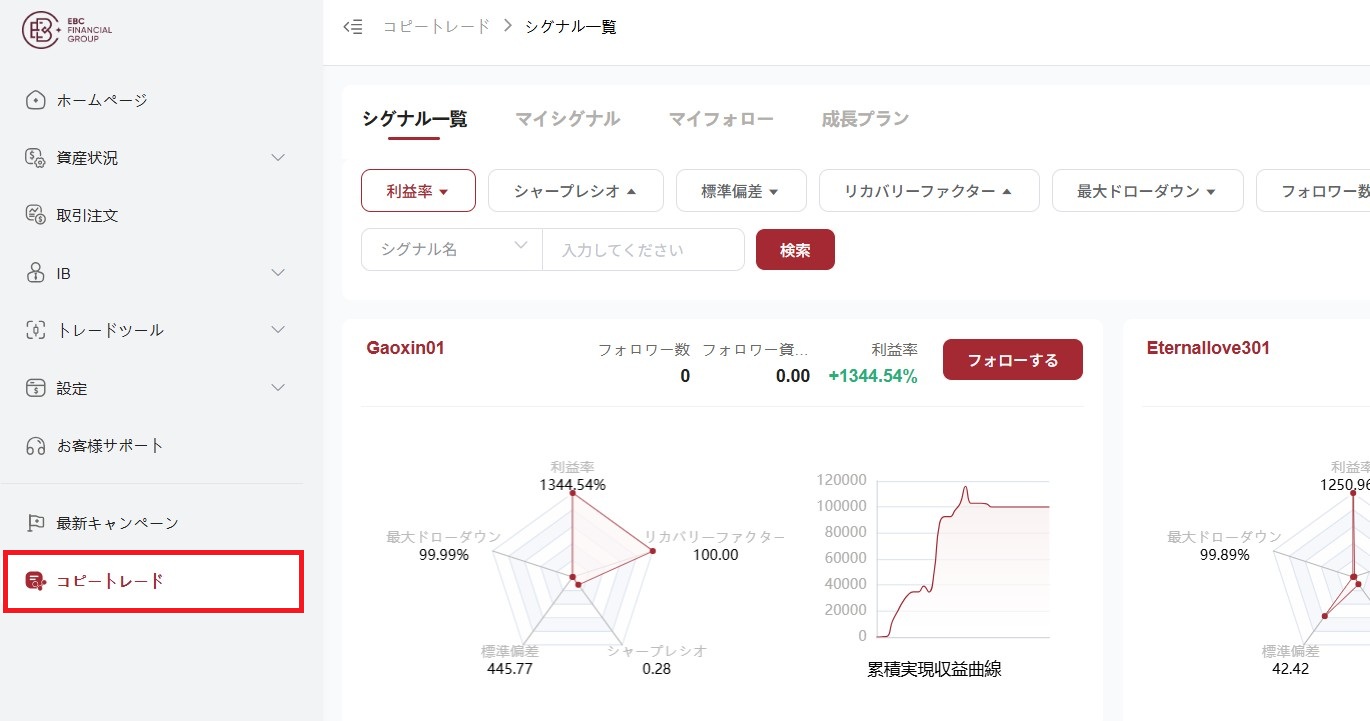Click the 最新キャンペーン campaign flag icon
The width and height of the screenshot is (1370, 721).
click(36, 523)
